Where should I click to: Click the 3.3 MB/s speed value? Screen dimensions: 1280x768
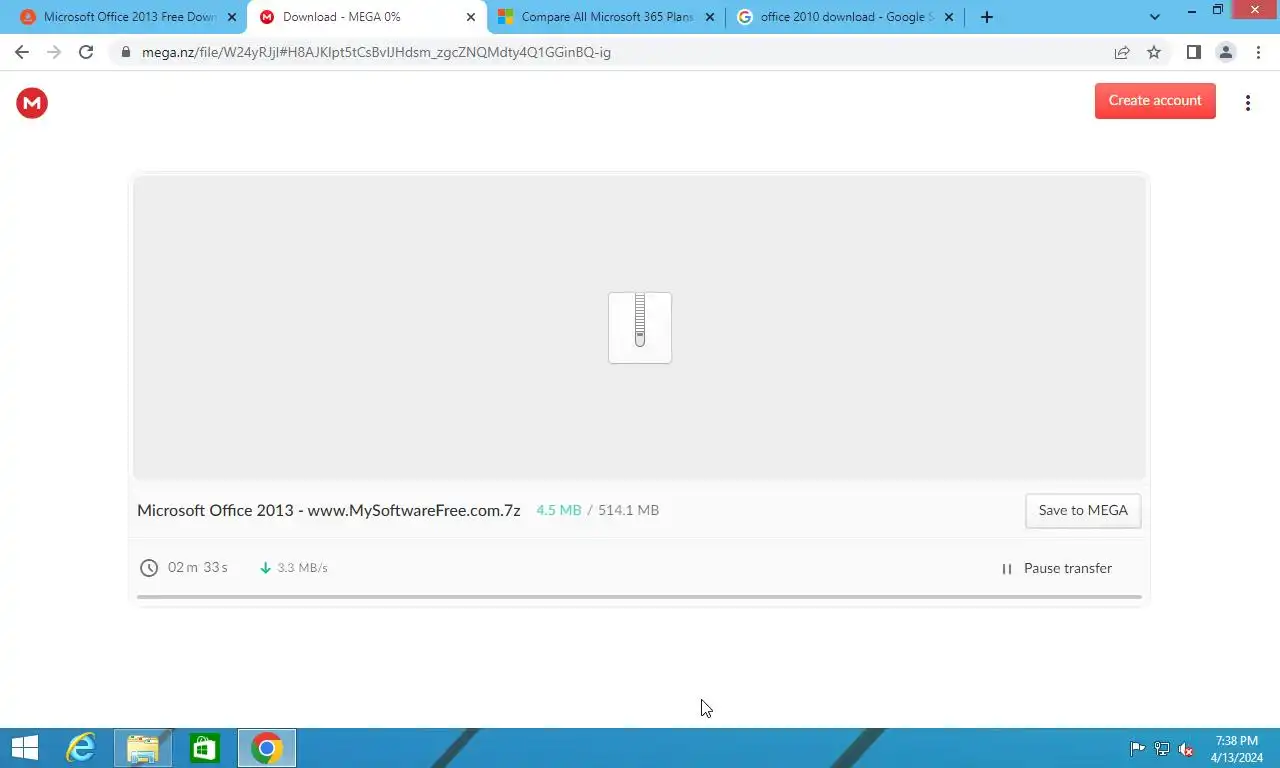click(x=303, y=568)
